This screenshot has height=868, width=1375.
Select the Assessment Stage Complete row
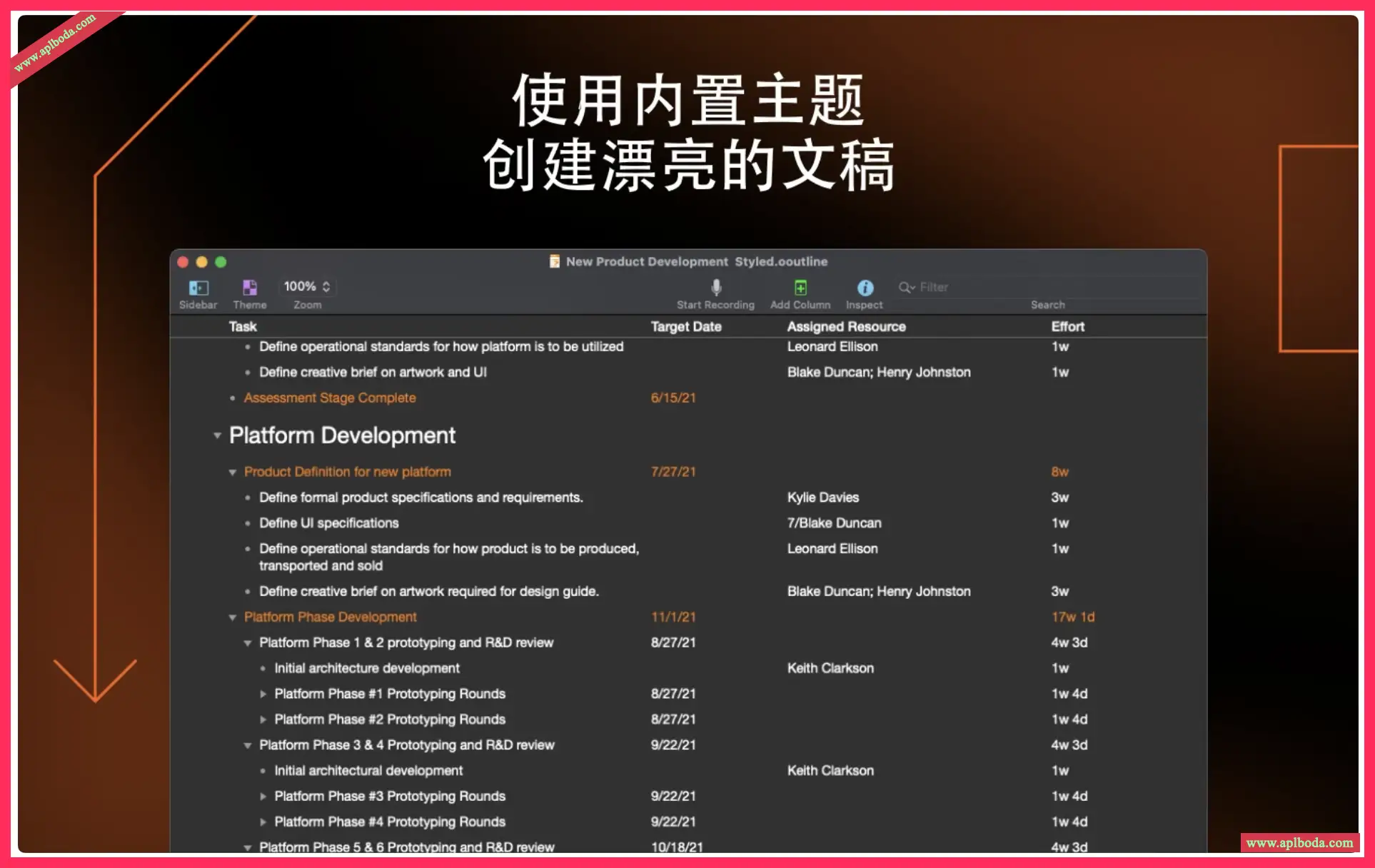coord(329,398)
